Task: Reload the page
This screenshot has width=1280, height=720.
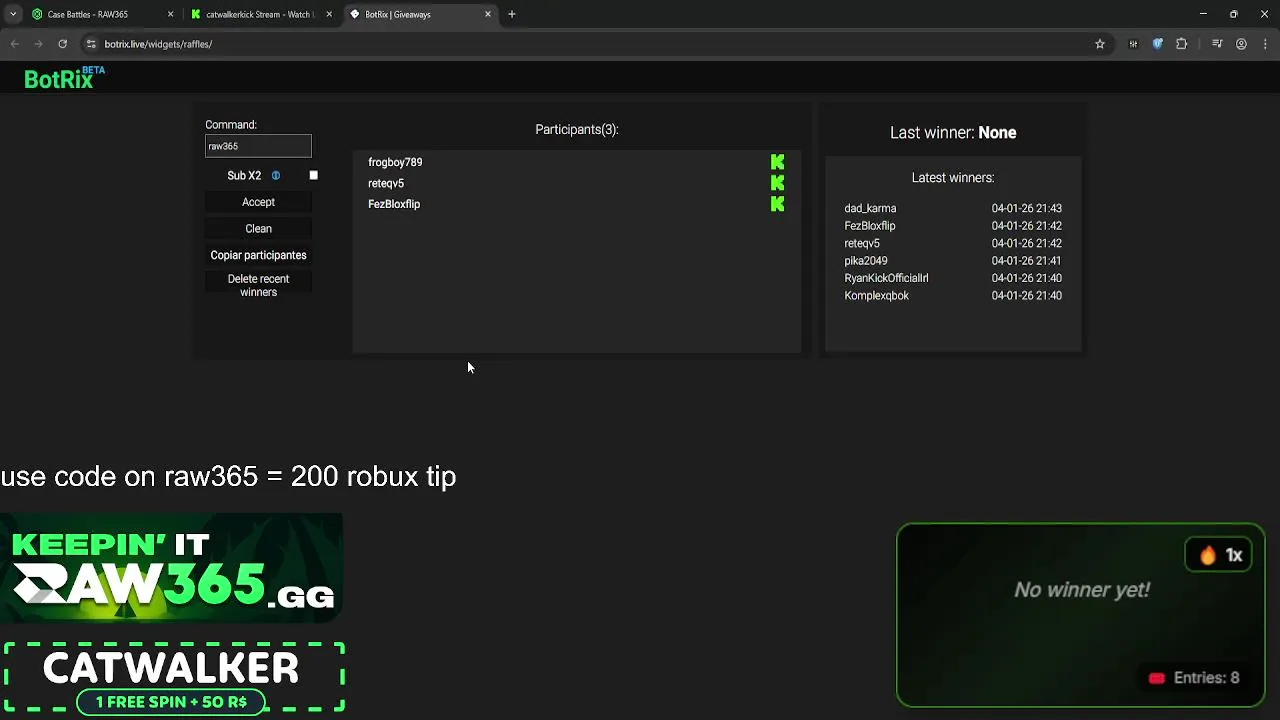Action: pyautogui.click(x=63, y=44)
